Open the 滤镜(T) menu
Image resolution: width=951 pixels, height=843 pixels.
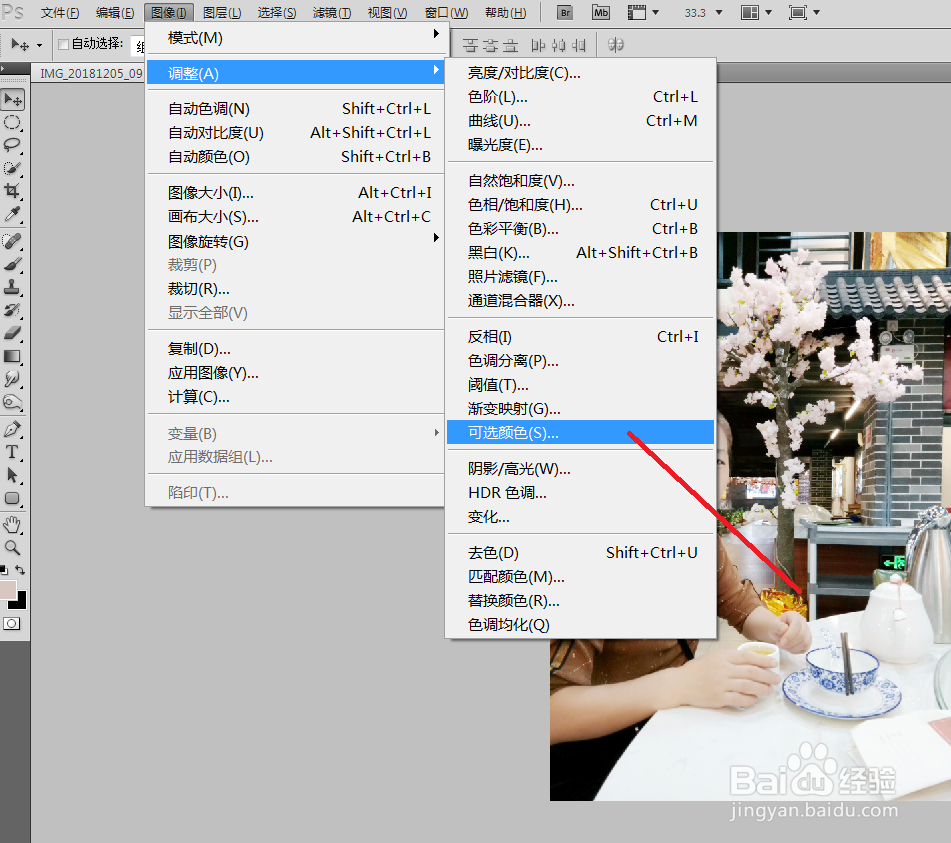coord(332,13)
